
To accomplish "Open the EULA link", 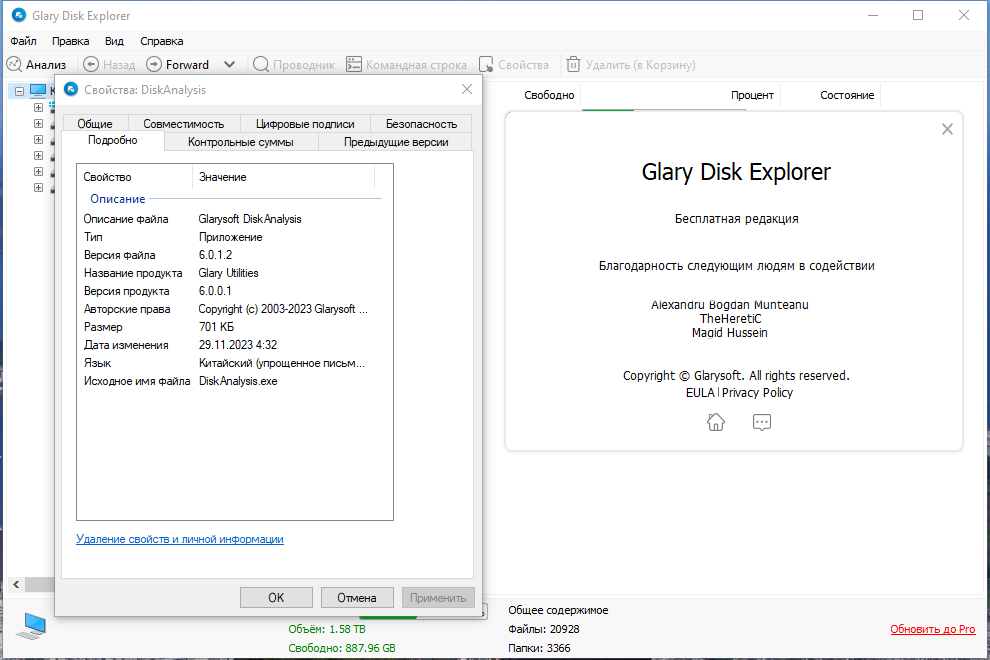I will pos(700,392).
